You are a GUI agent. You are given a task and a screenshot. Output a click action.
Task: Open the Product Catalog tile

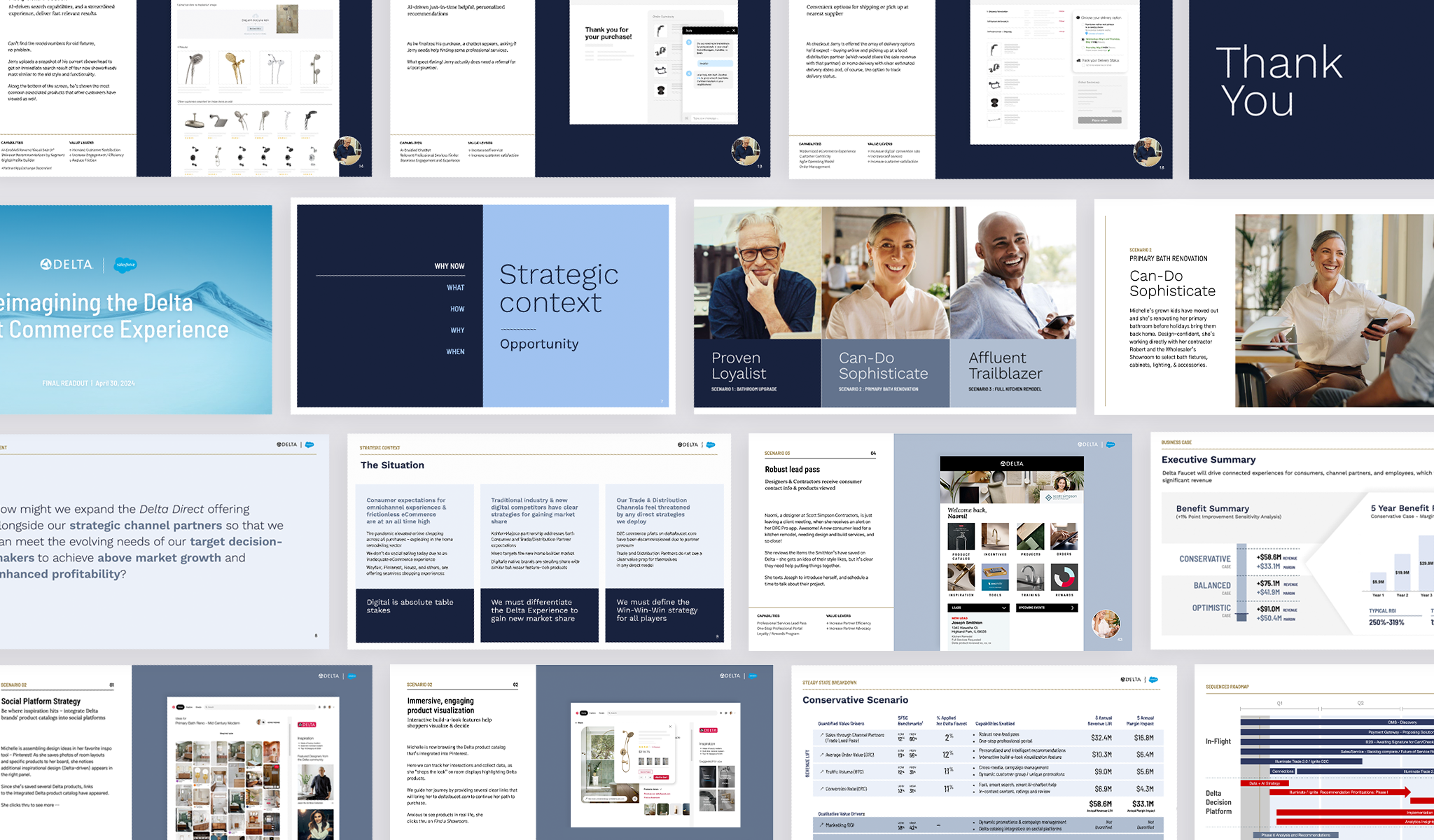[961, 537]
